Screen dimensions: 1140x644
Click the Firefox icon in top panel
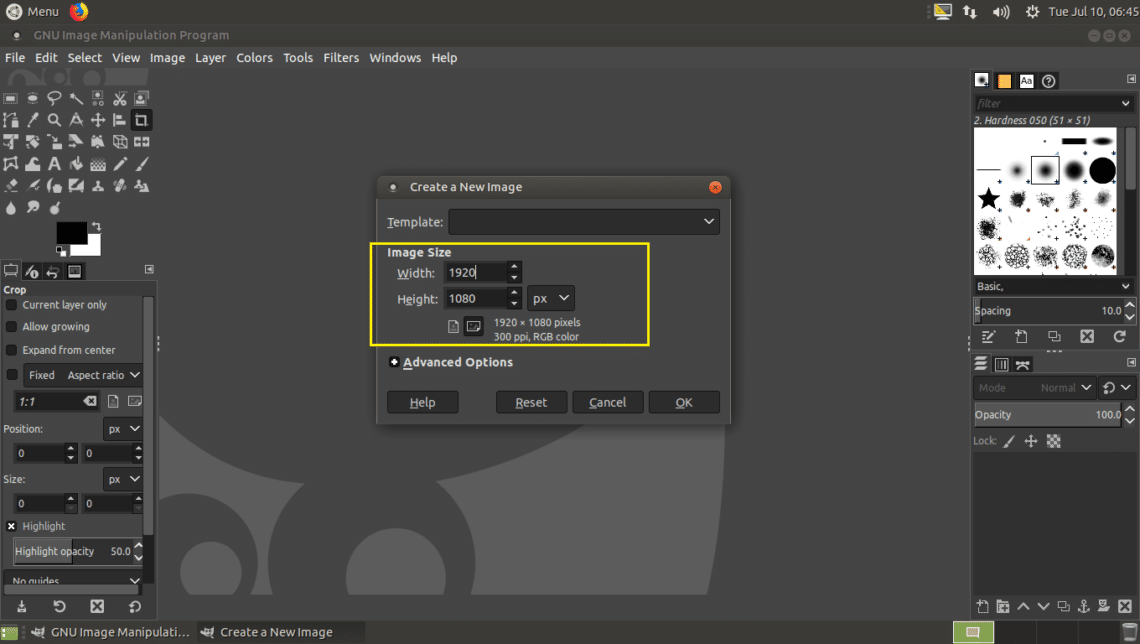pyautogui.click(x=79, y=11)
